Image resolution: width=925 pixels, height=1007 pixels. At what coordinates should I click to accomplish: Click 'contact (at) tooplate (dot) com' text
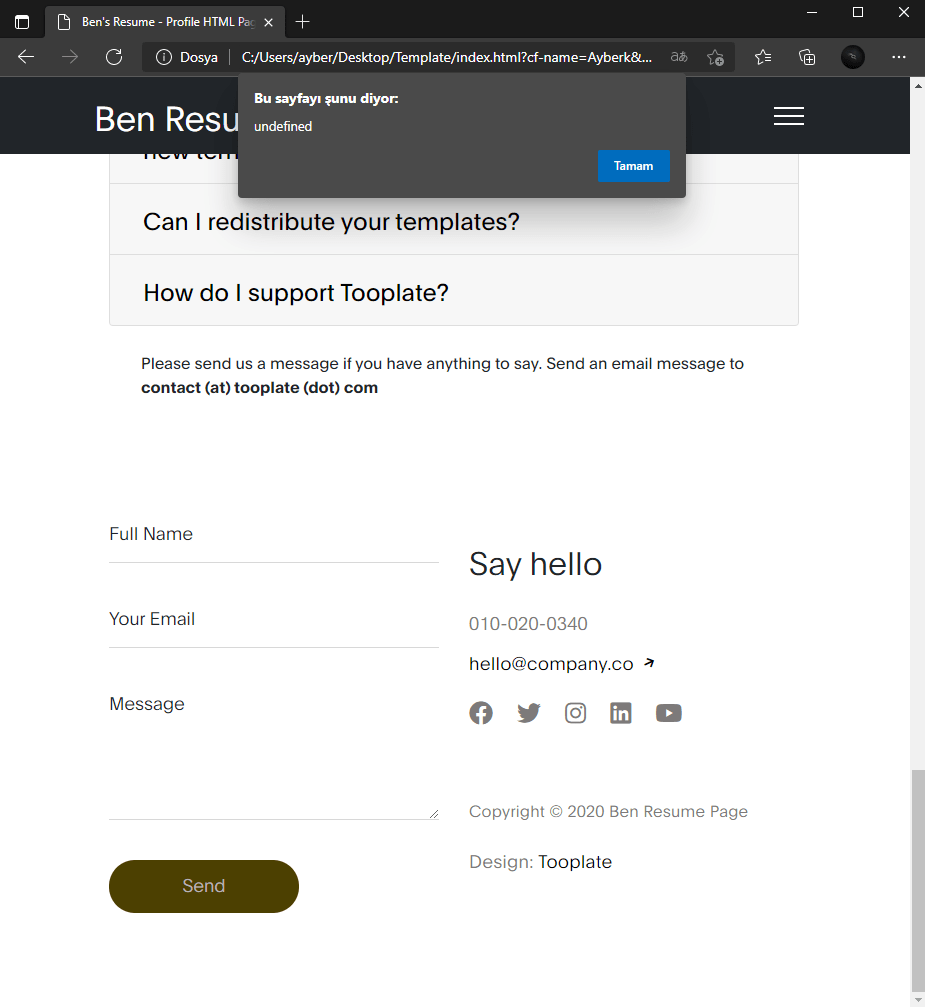pos(260,388)
